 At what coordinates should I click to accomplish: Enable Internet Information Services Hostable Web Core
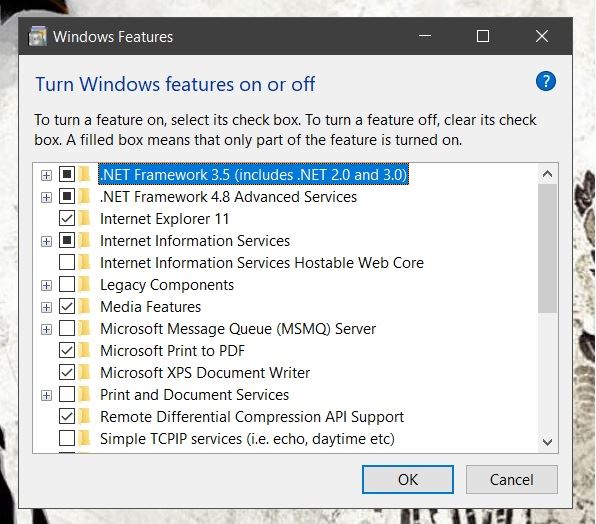(x=67, y=262)
